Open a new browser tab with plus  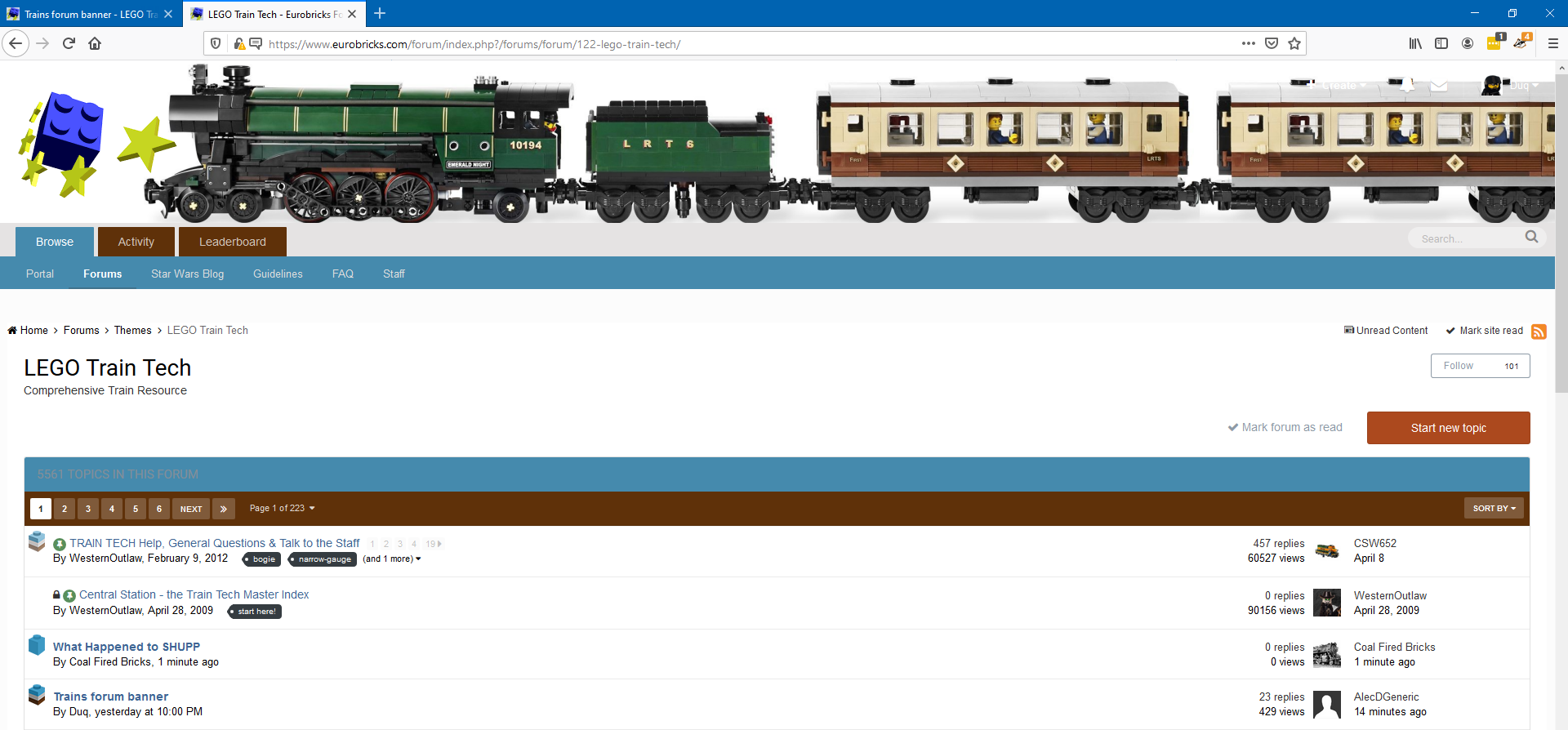[x=380, y=14]
